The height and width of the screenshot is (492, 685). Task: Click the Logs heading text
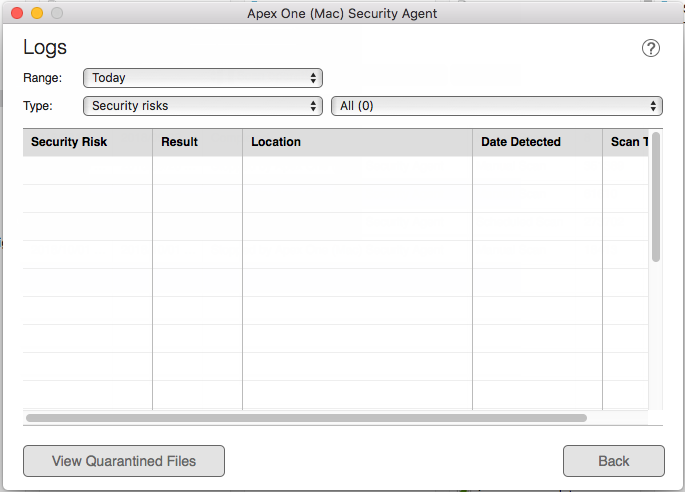coord(45,48)
